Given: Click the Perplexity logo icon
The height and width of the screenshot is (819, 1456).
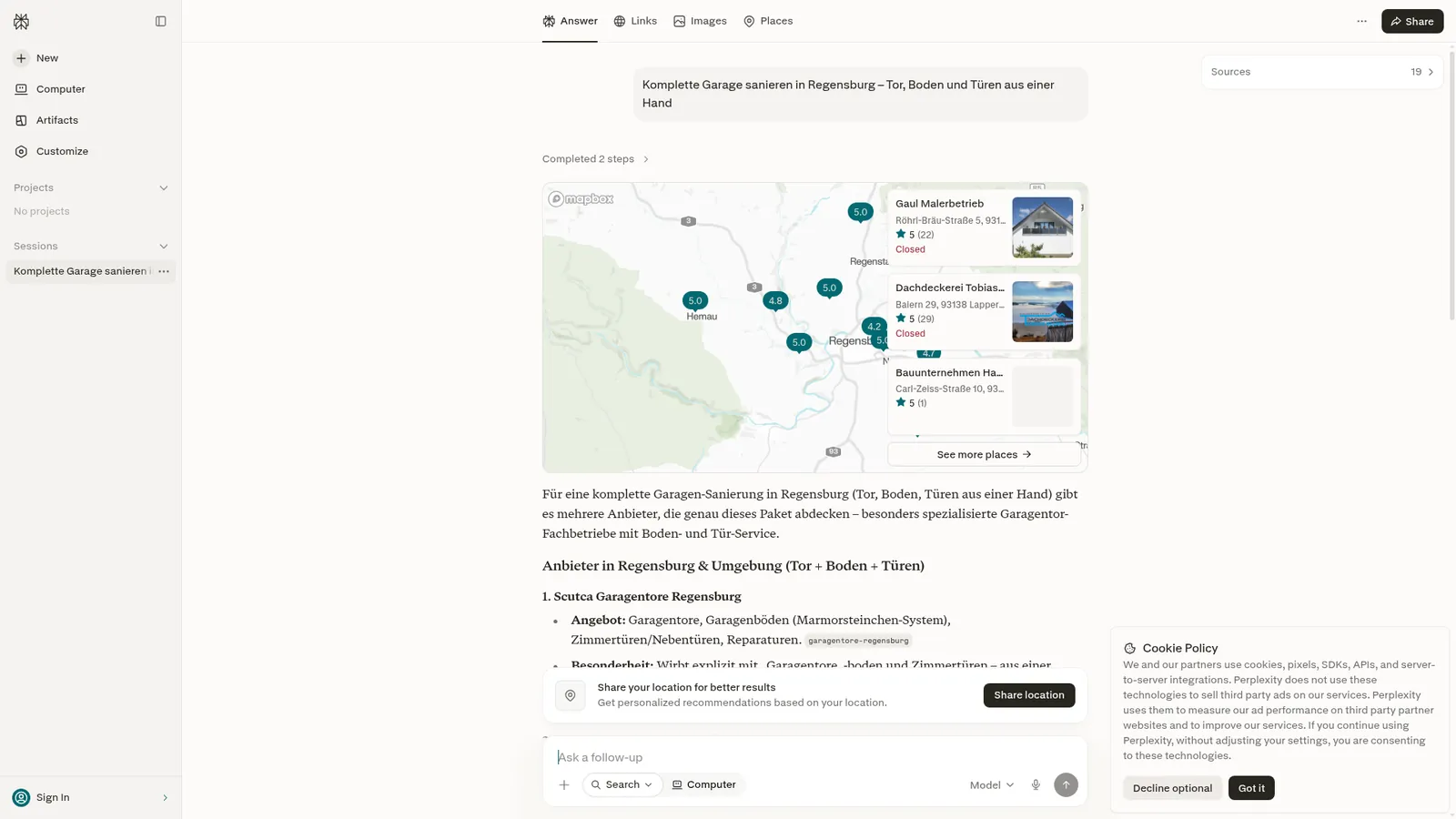Looking at the screenshot, I should pos(21,21).
